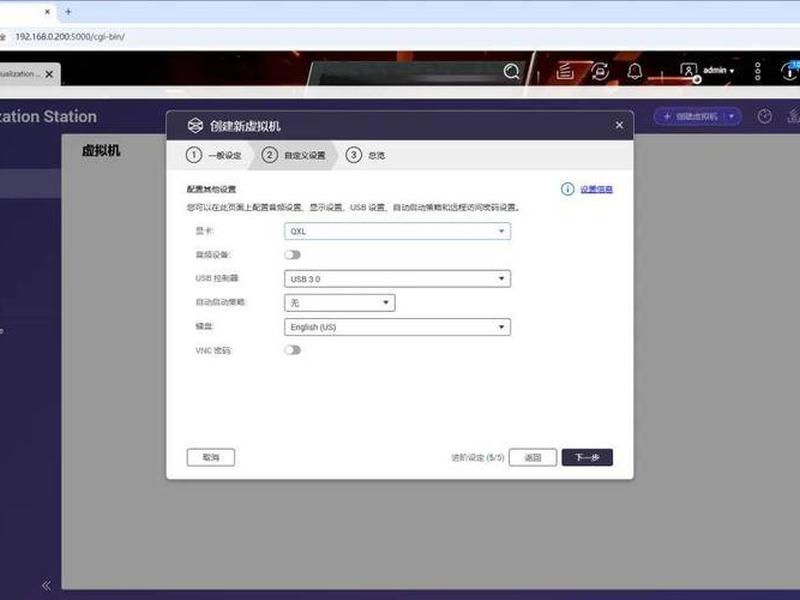The height and width of the screenshot is (600, 800).
Task: Open the admin account dropdown
Action: pyautogui.click(x=719, y=70)
